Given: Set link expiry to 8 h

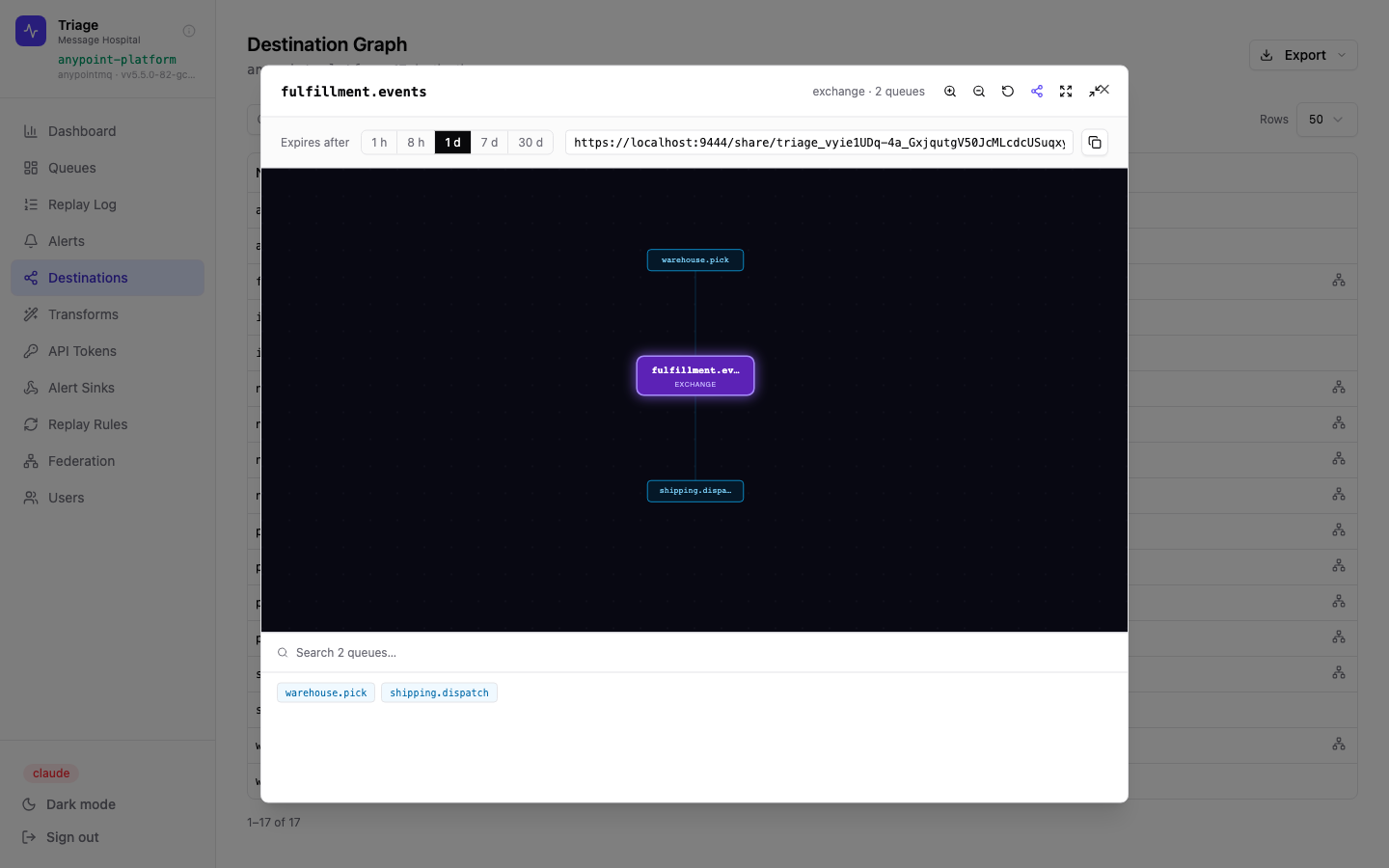Looking at the screenshot, I should [416, 143].
